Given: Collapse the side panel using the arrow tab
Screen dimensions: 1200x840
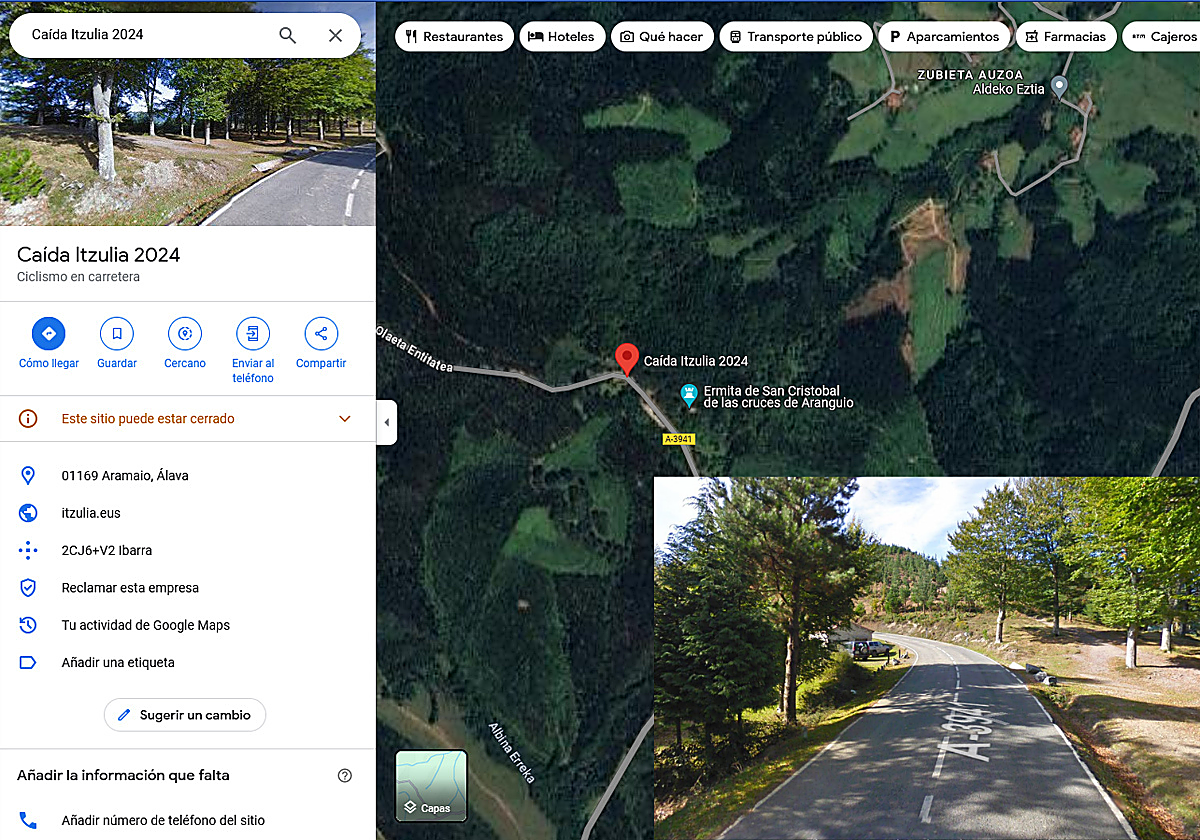Looking at the screenshot, I should tap(387, 422).
